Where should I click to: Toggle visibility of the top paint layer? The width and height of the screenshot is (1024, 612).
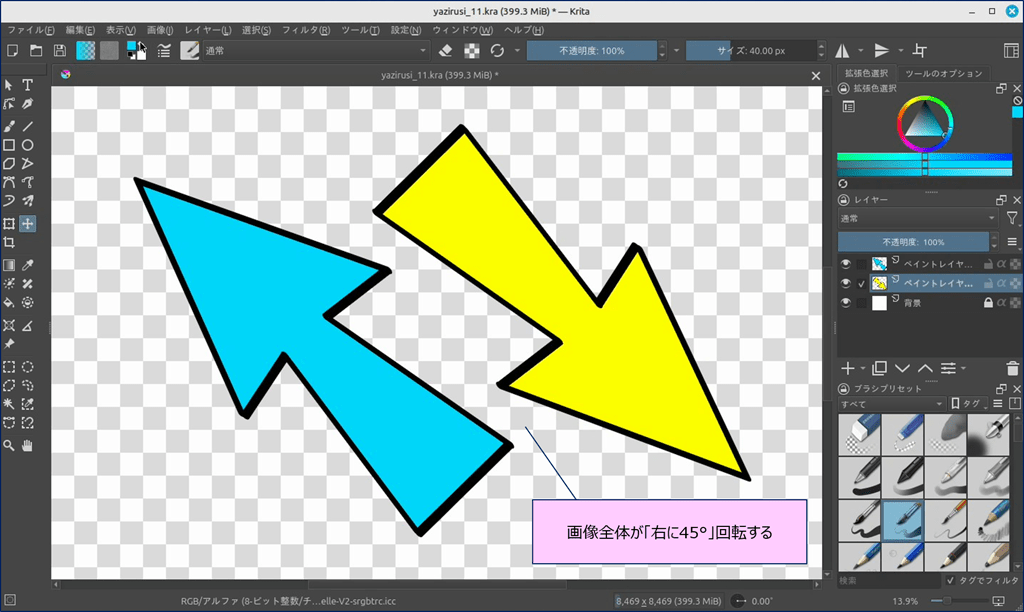(x=846, y=264)
